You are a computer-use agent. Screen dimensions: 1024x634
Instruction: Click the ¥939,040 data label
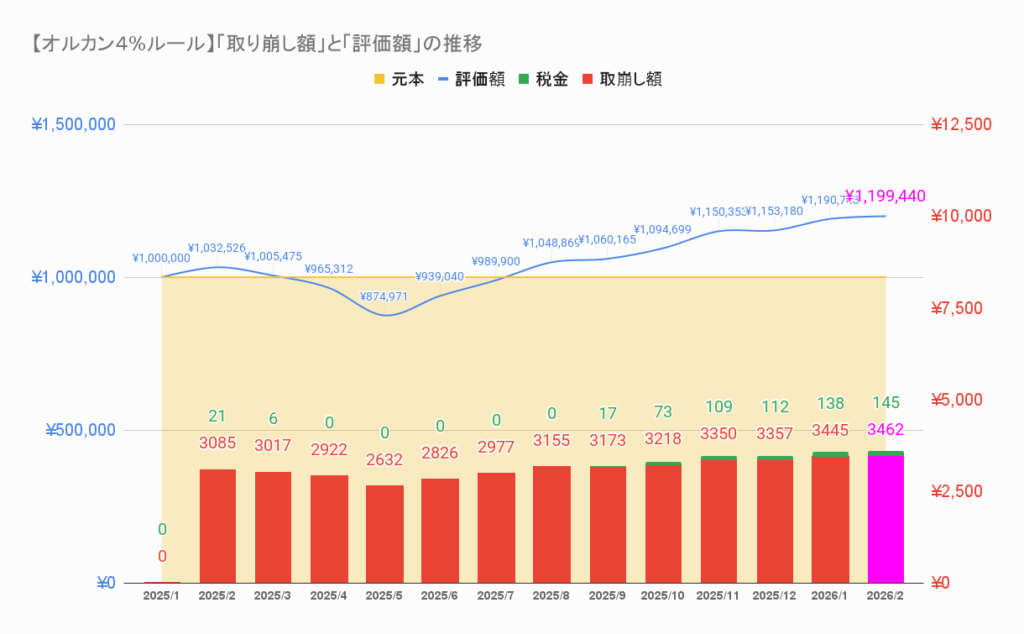click(440, 277)
